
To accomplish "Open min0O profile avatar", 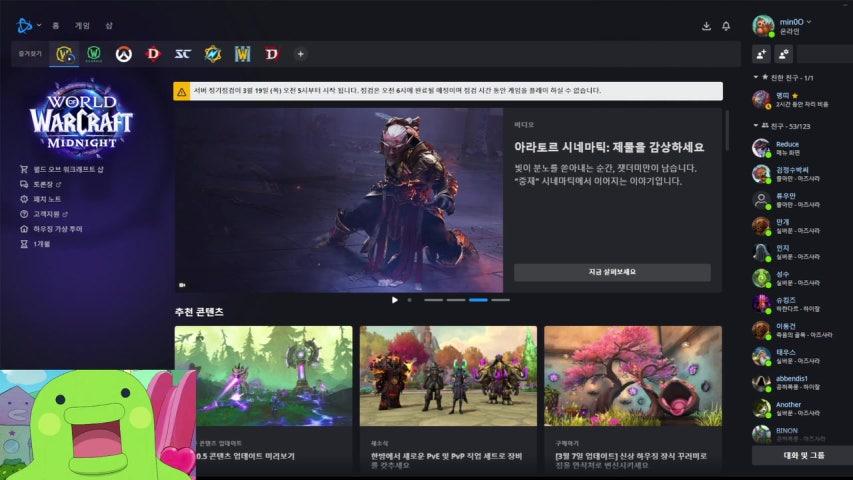I will point(763,26).
